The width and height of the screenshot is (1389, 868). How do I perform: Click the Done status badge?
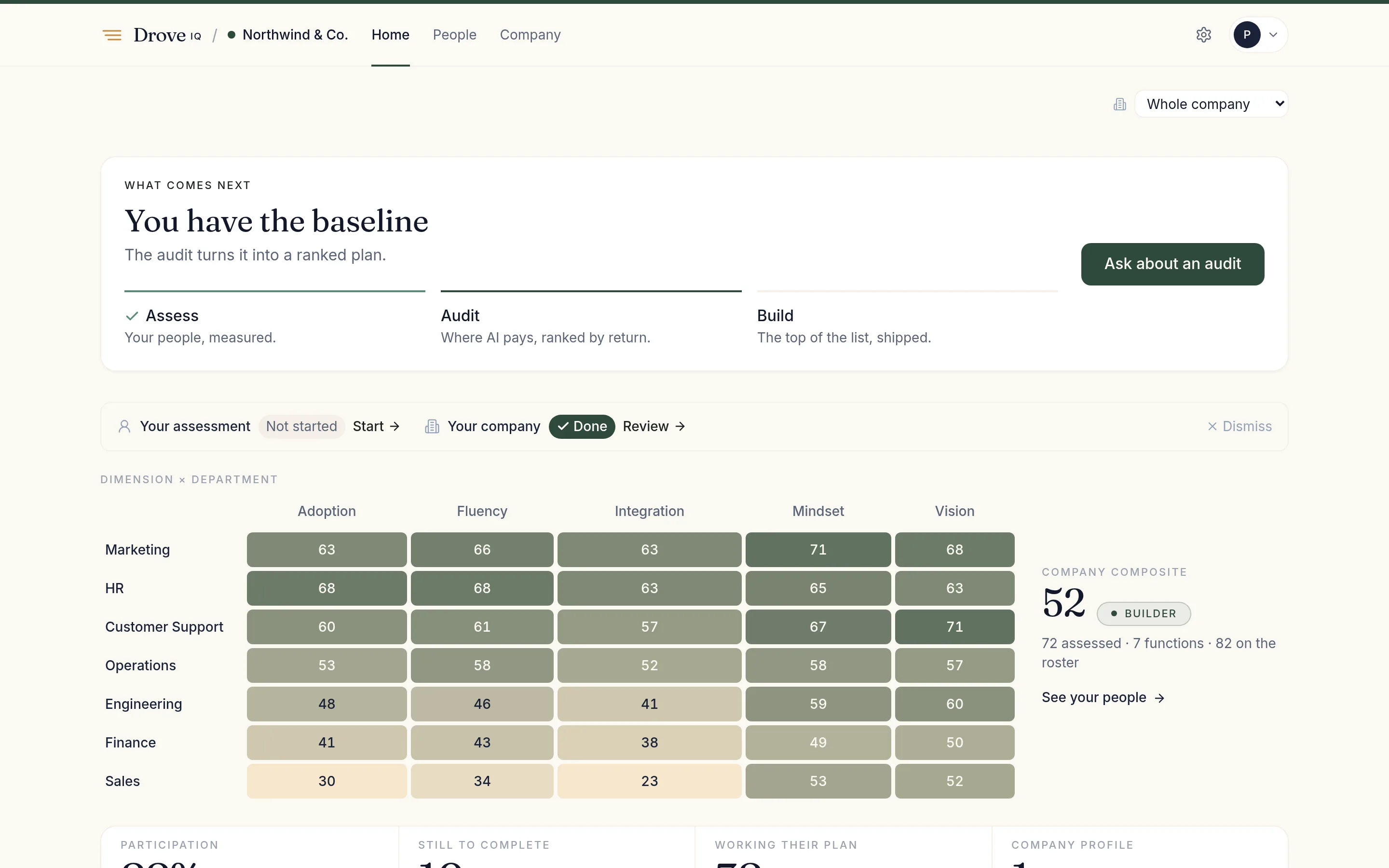(582, 427)
